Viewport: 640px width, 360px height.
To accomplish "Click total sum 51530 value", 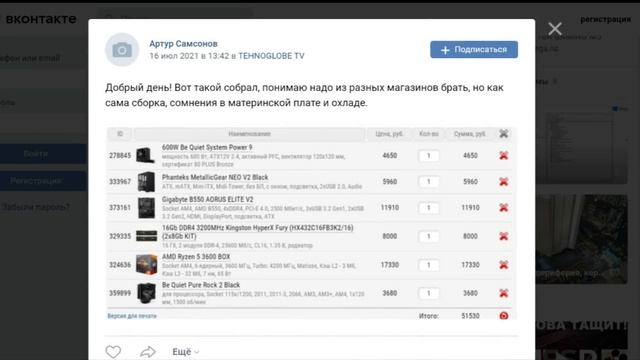I will coord(470,316).
